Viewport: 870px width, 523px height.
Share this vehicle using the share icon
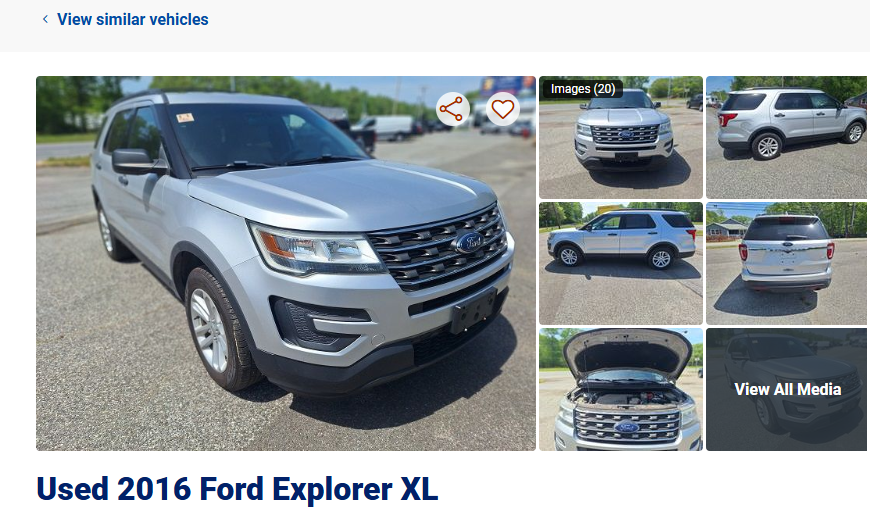click(x=452, y=109)
